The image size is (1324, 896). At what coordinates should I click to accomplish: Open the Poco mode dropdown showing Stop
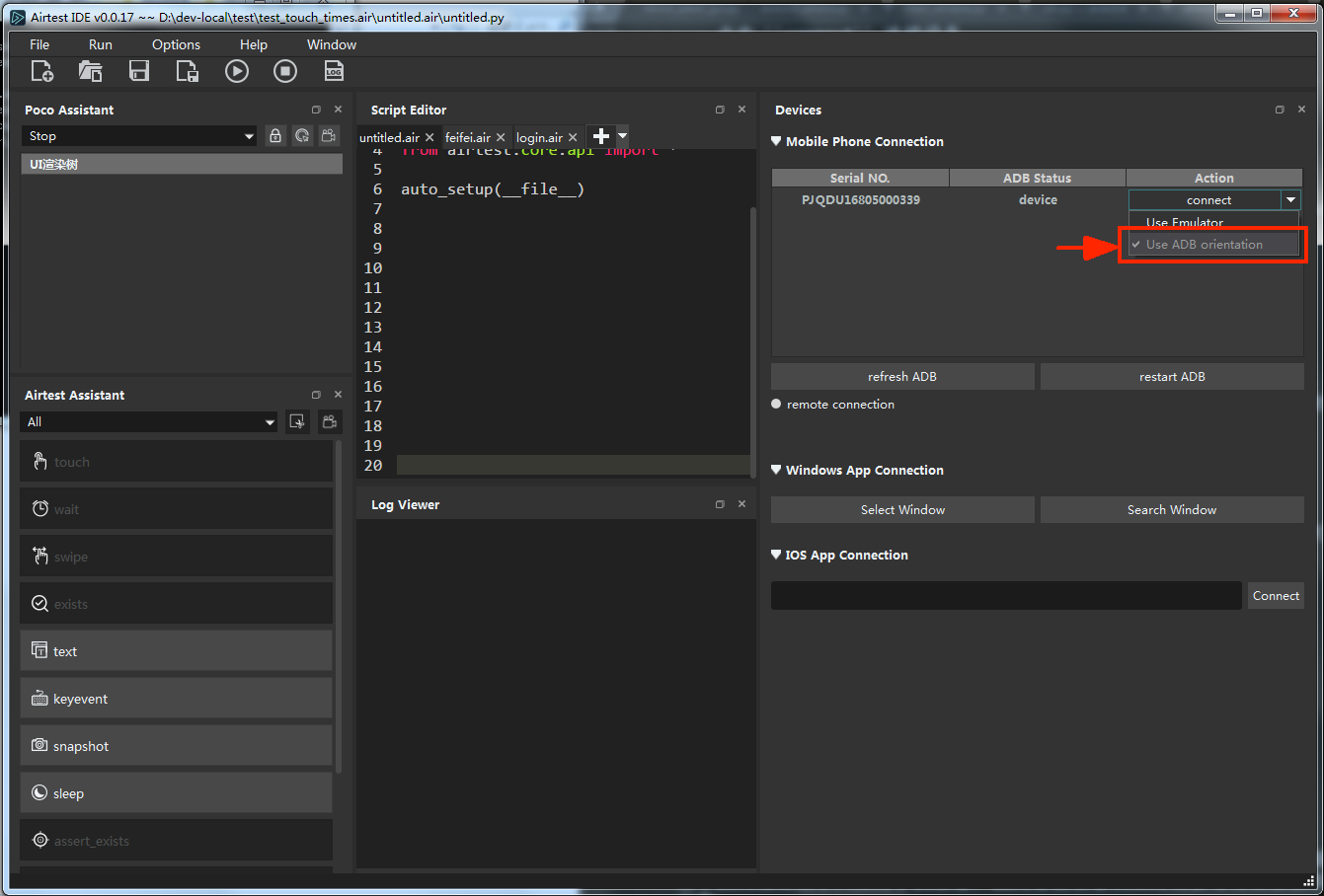click(139, 136)
